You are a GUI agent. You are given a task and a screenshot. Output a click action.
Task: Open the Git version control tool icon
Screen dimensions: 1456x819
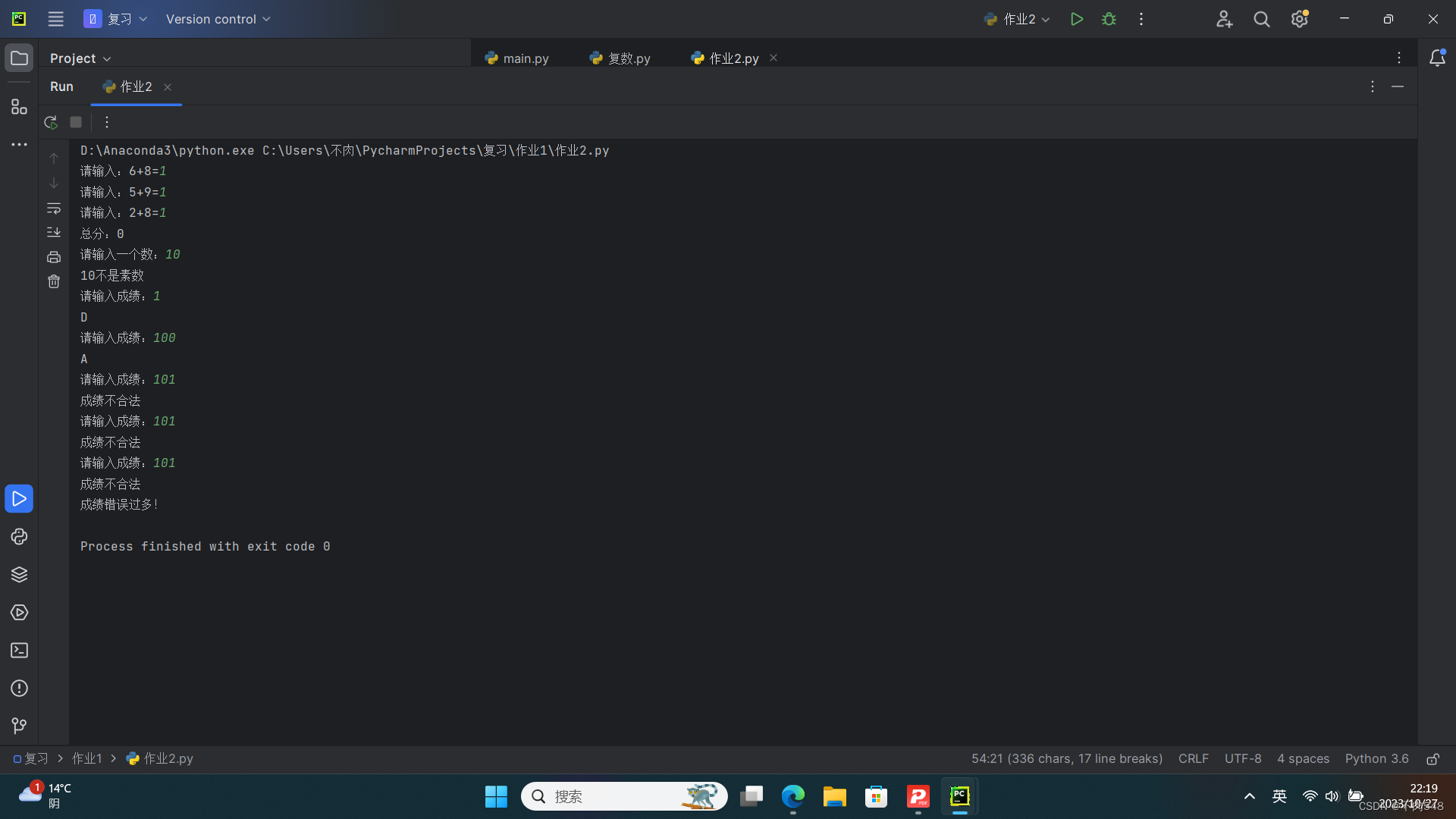click(x=19, y=726)
